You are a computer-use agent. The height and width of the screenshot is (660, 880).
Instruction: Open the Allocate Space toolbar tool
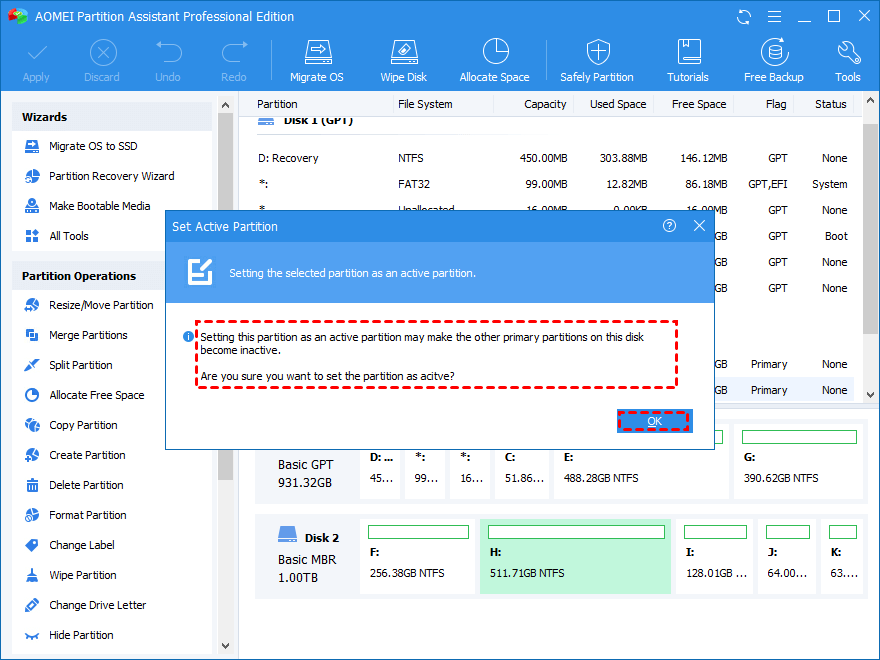(494, 61)
